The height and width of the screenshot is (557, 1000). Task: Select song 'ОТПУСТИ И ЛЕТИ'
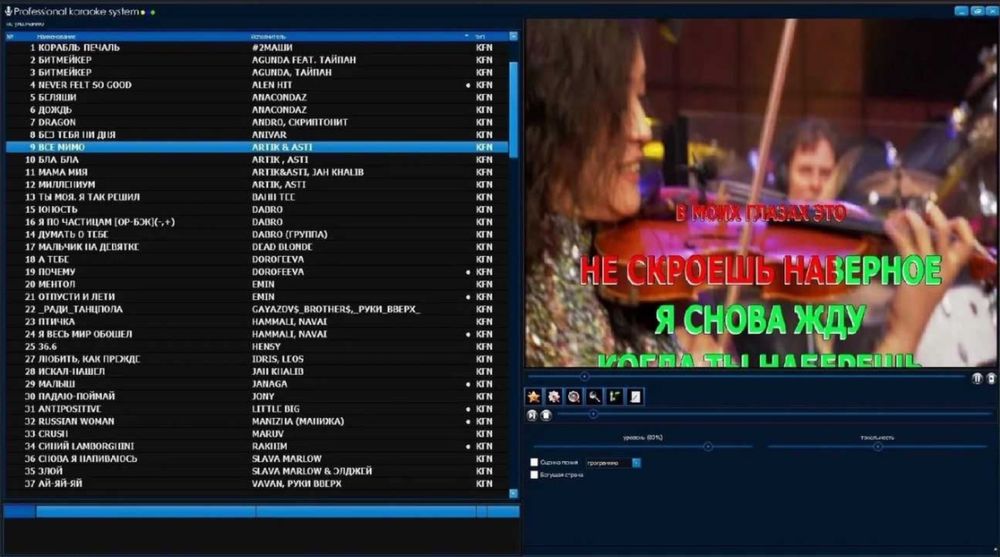[x=77, y=297]
